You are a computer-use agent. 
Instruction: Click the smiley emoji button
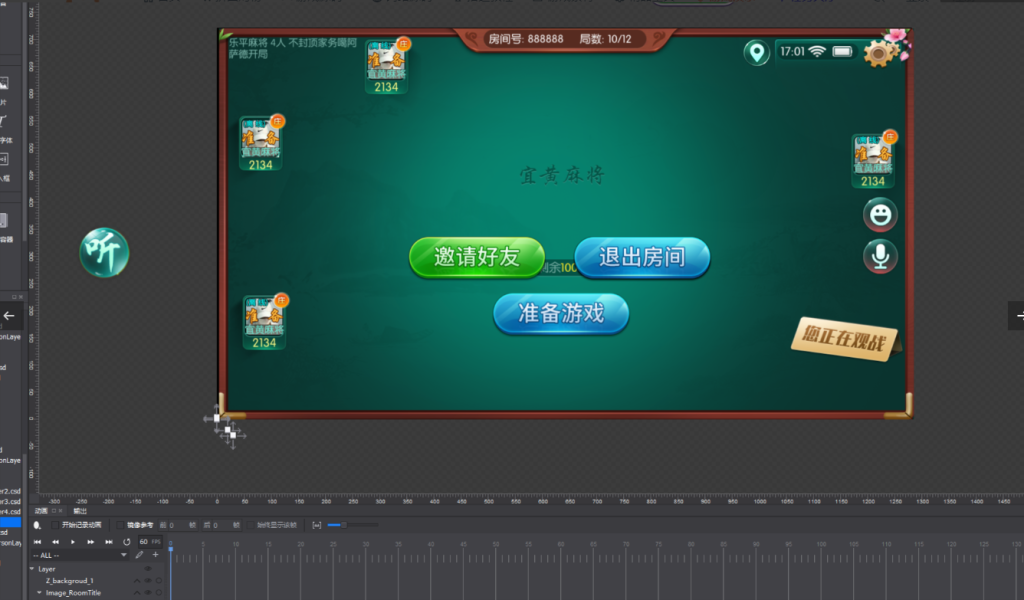[880, 214]
